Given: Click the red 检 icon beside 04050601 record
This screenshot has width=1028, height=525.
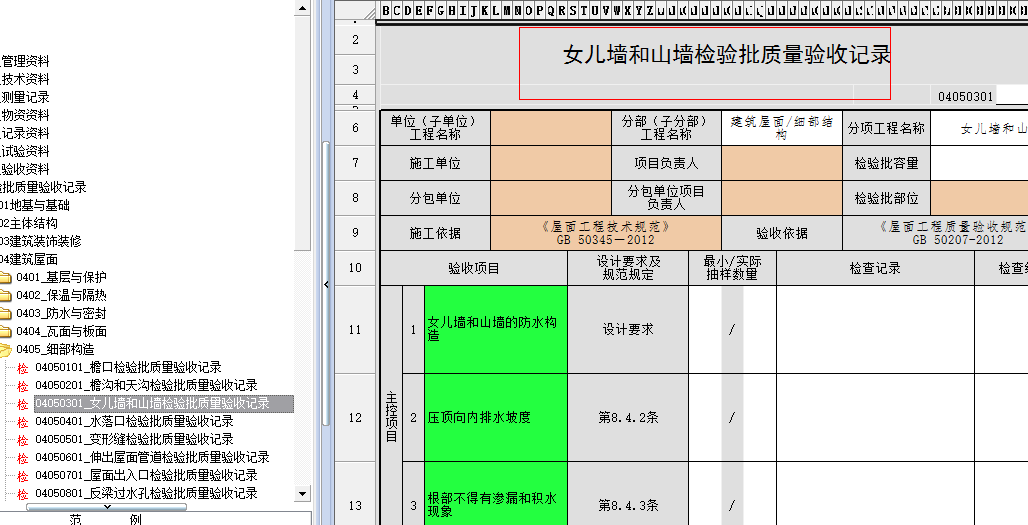Looking at the screenshot, I should coord(23,458).
